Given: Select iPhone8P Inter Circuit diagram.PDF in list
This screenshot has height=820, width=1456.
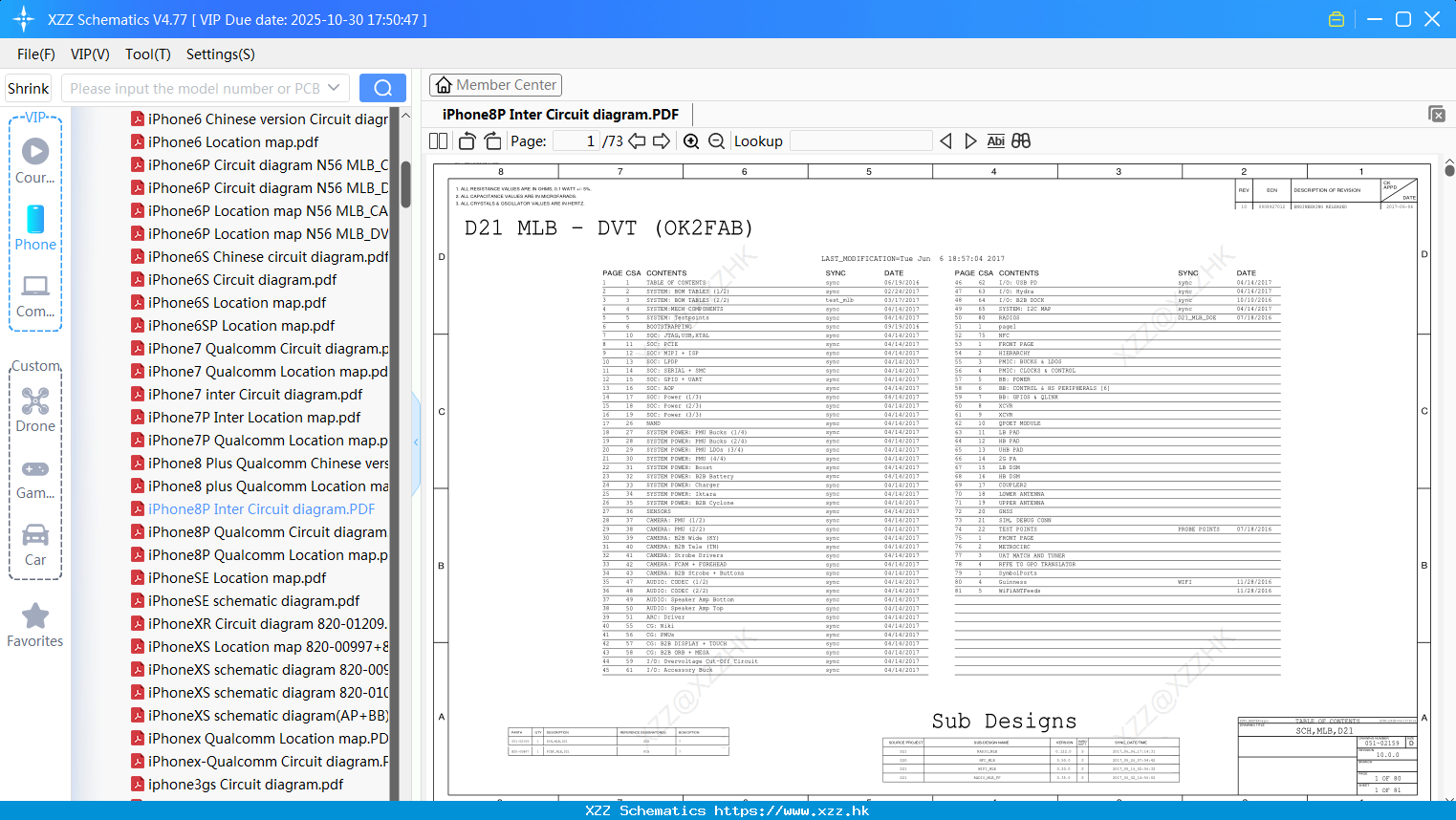Looking at the screenshot, I should [261, 509].
